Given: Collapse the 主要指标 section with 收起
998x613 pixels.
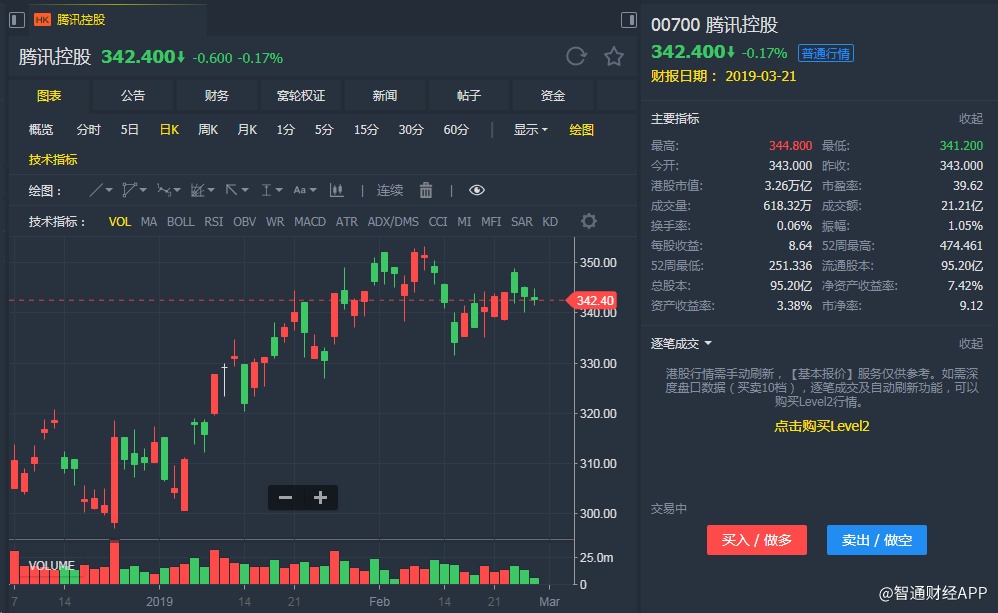Looking at the screenshot, I should pos(970,118).
